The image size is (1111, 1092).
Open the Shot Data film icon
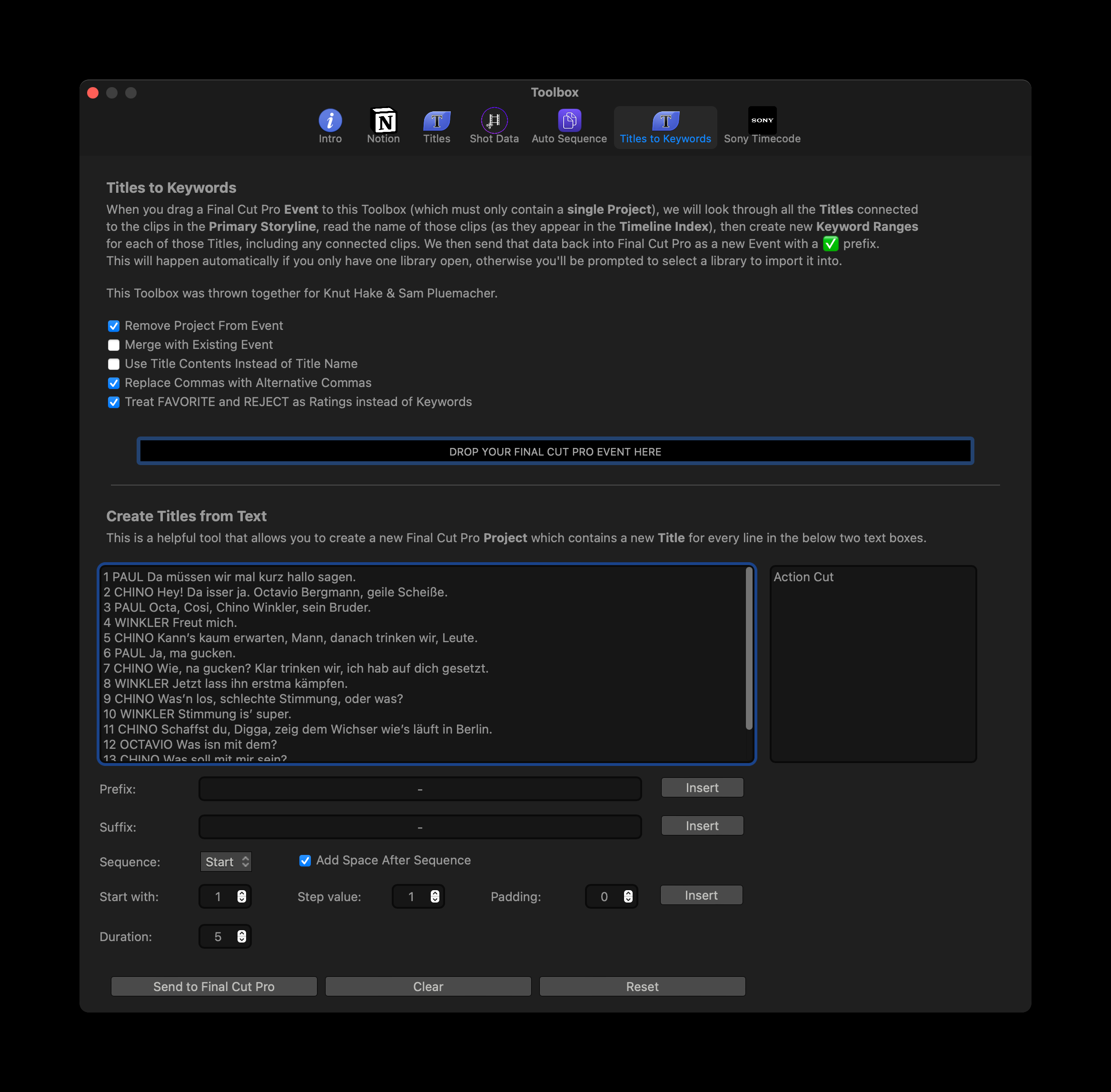[494, 120]
